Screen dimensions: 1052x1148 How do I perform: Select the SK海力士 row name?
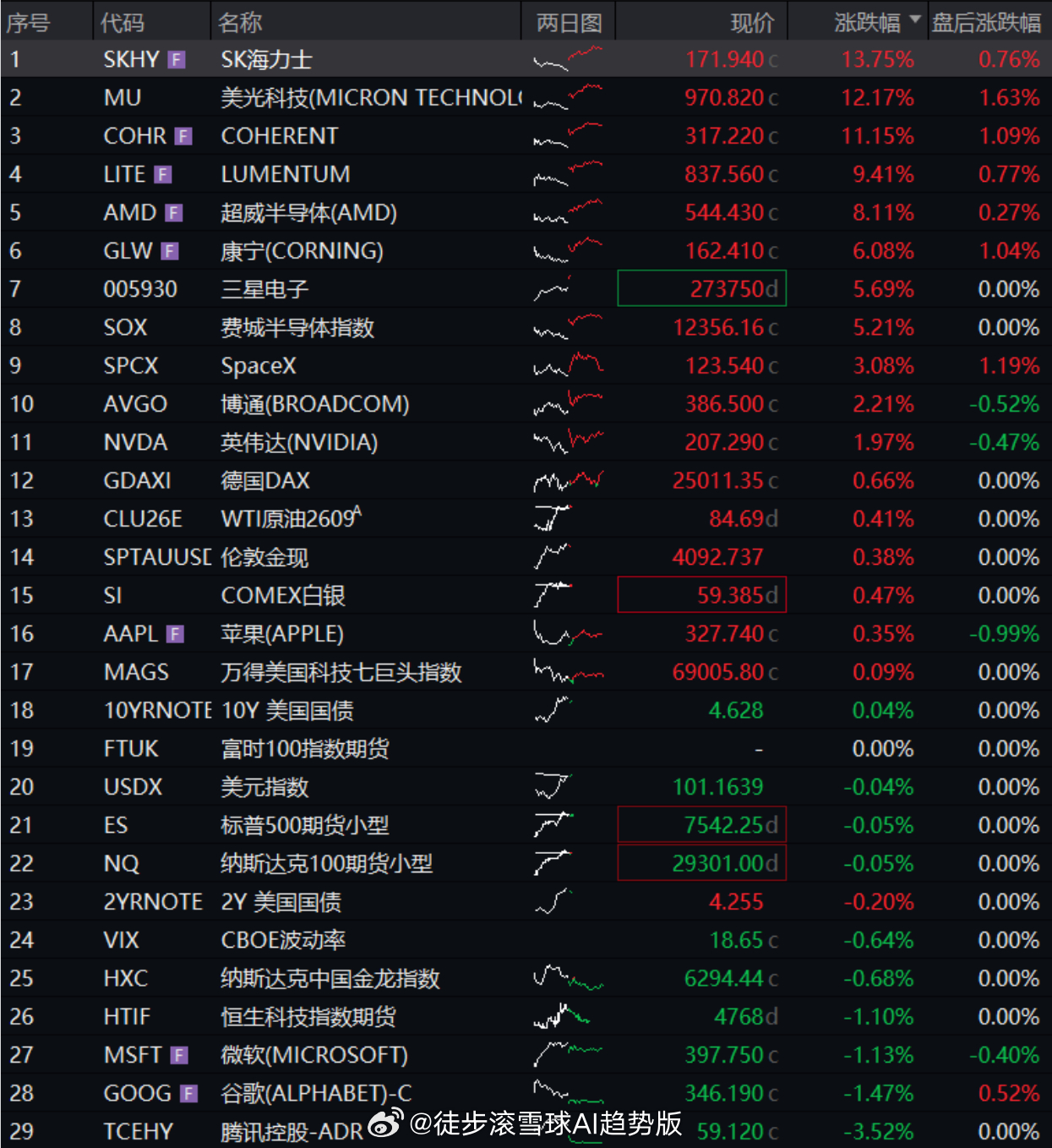coord(266,60)
